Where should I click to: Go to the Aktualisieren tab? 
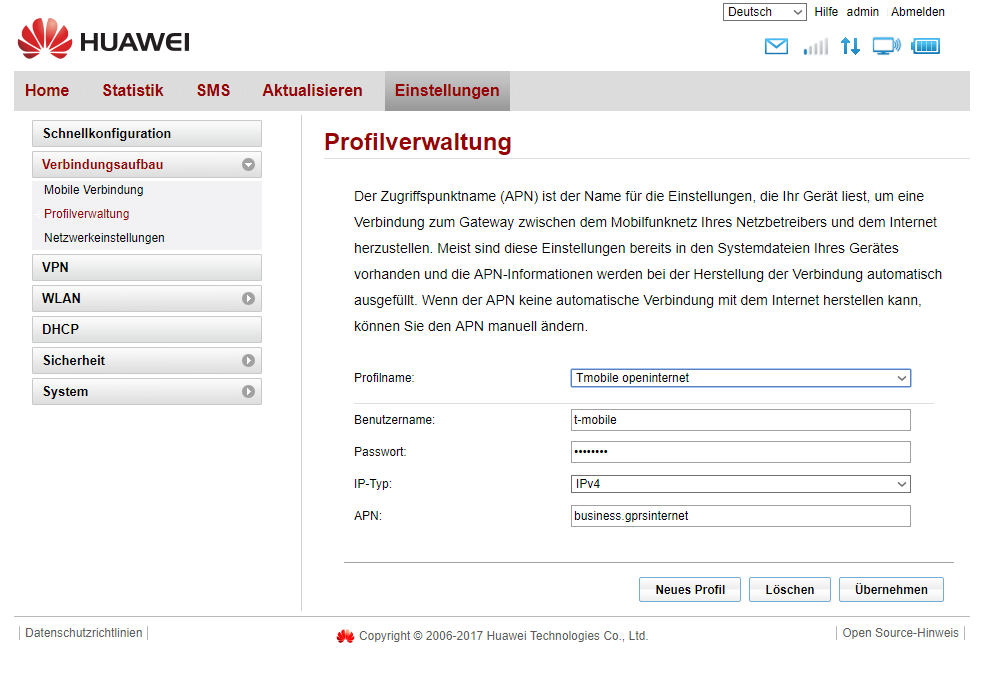(x=312, y=91)
